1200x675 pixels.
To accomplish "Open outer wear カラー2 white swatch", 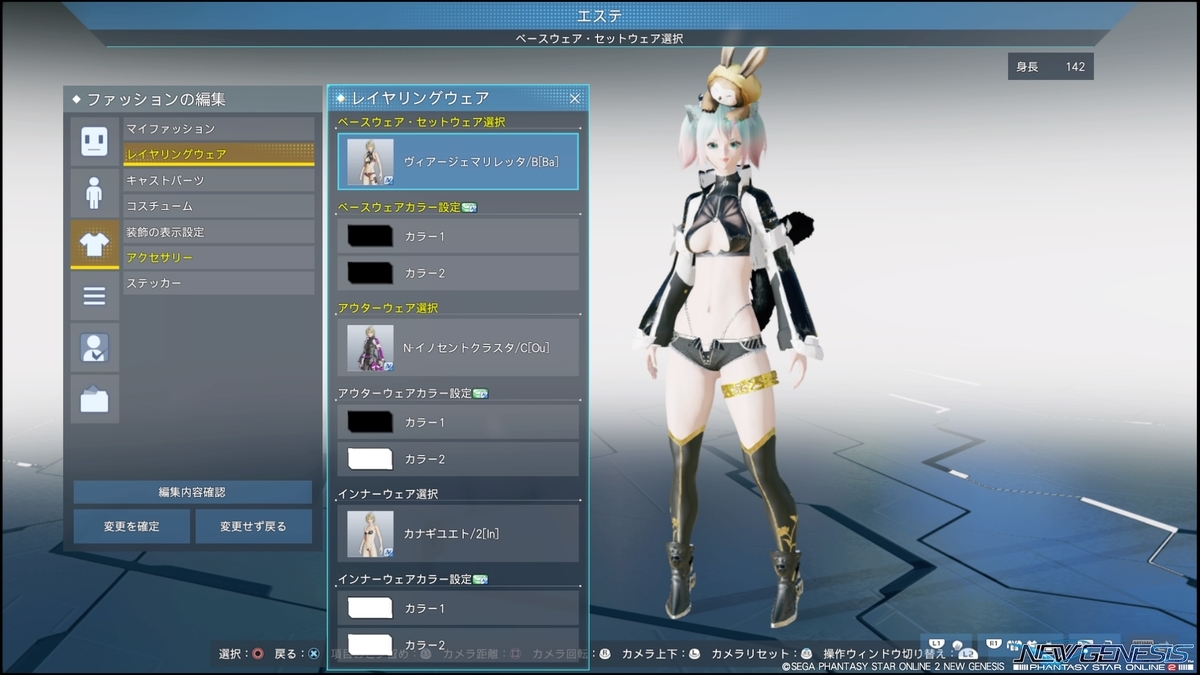I will [370, 459].
